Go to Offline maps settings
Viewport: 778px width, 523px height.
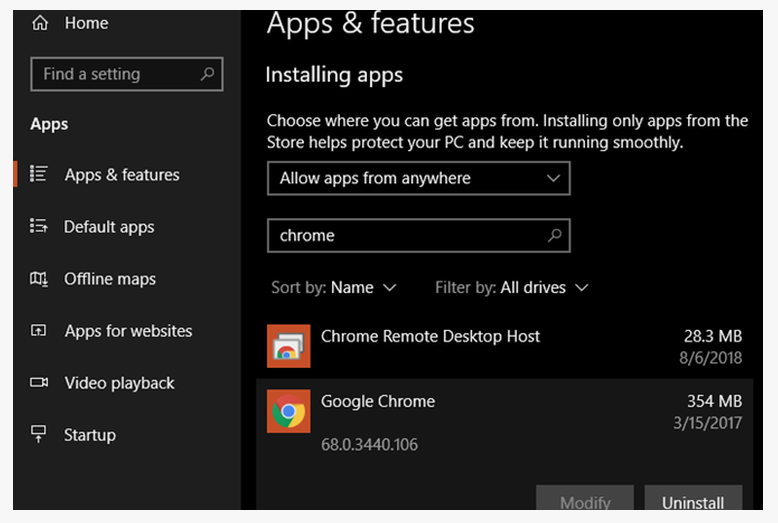[110, 279]
